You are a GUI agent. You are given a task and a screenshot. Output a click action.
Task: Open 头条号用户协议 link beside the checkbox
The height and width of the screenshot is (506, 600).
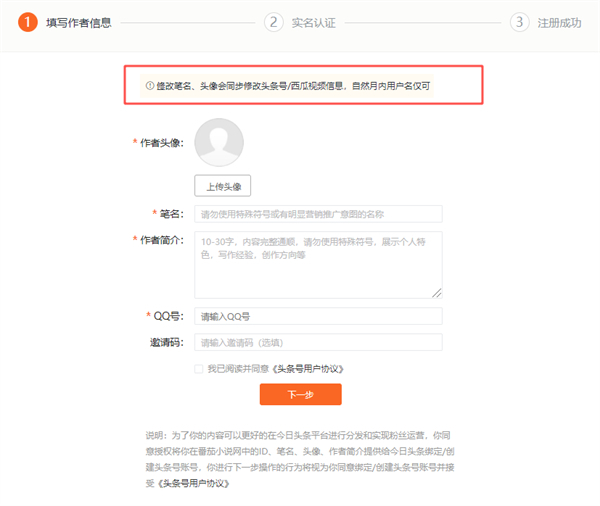coord(309,369)
